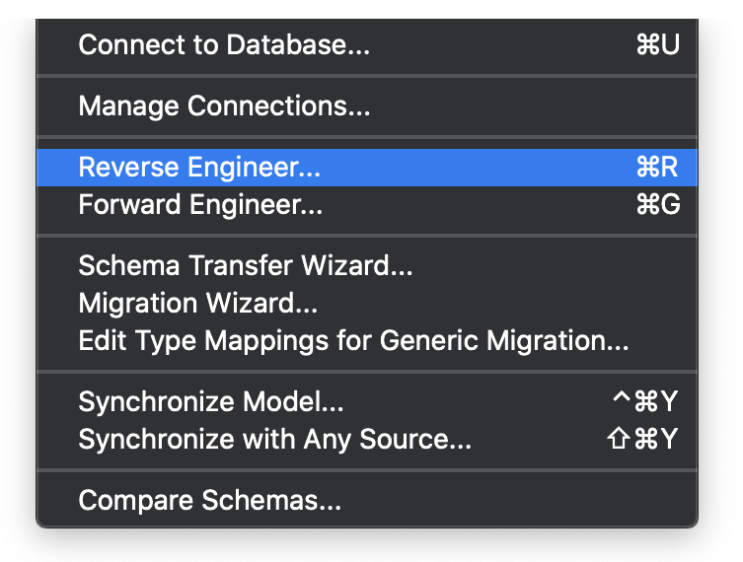The width and height of the screenshot is (743, 562).
Task: Open Compare Schemas from the menu
Action: tap(210, 500)
